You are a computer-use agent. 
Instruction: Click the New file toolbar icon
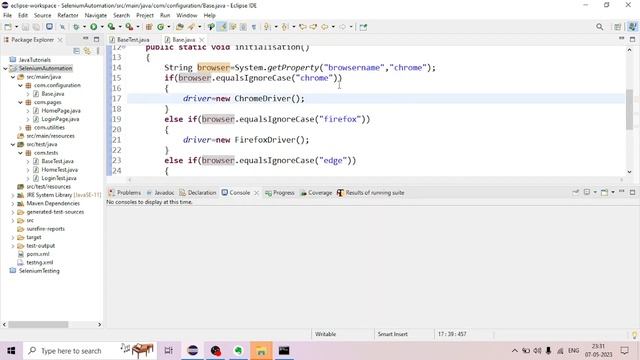tap(8, 27)
